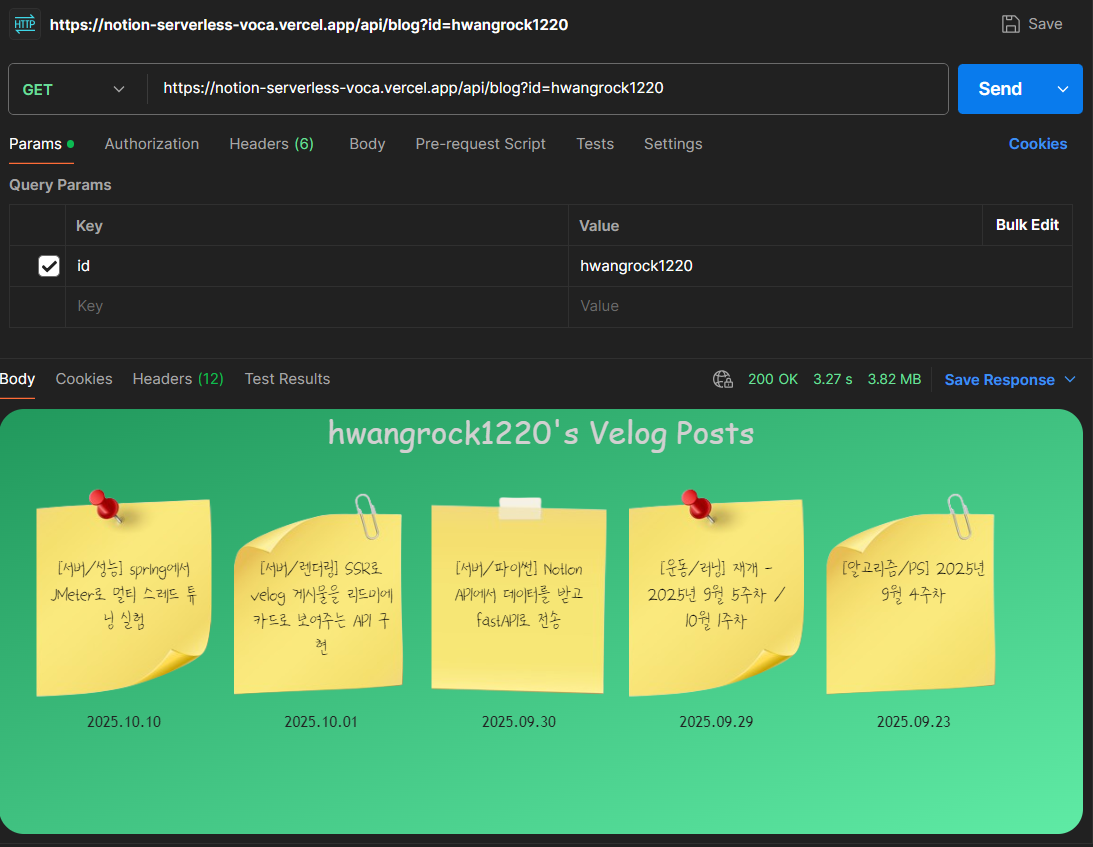Open the request Headers (6) tab
The width and height of the screenshot is (1093, 847).
[271, 144]
